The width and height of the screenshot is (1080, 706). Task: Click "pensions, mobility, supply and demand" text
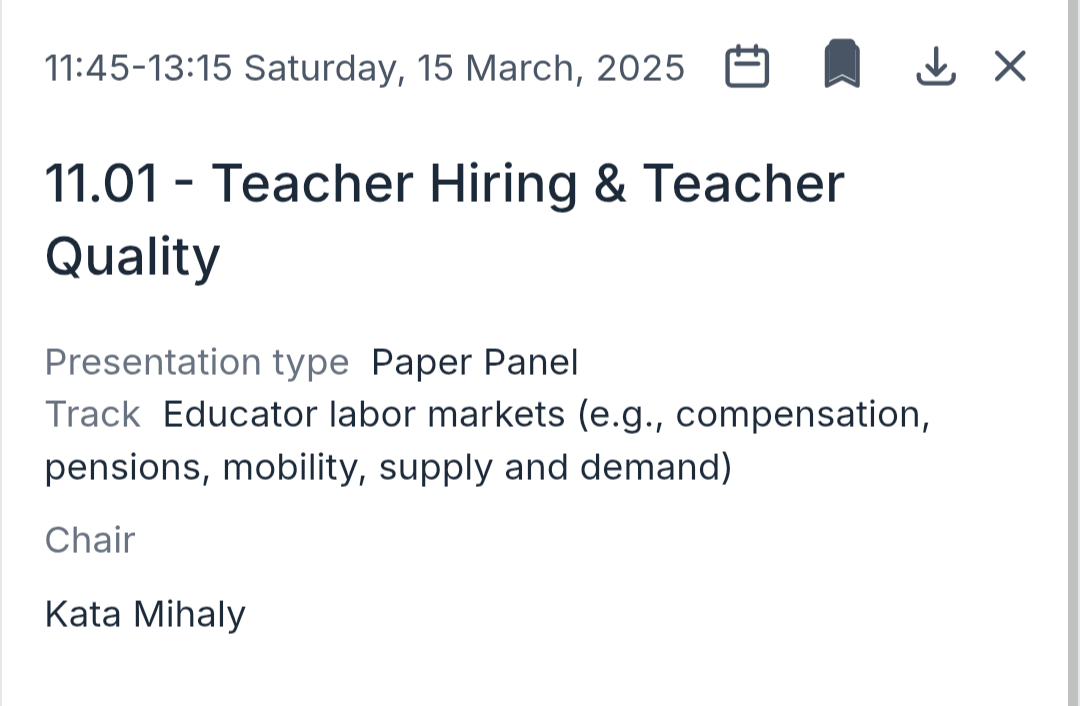(388, 467)
